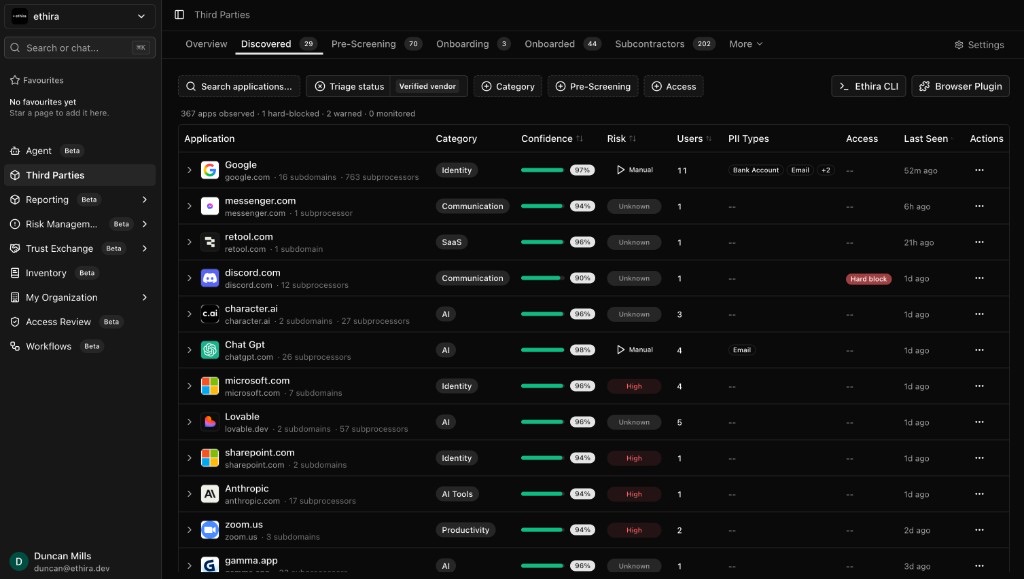Add an Access filter
Viewport: 1024px width, 579px height.
673,86
